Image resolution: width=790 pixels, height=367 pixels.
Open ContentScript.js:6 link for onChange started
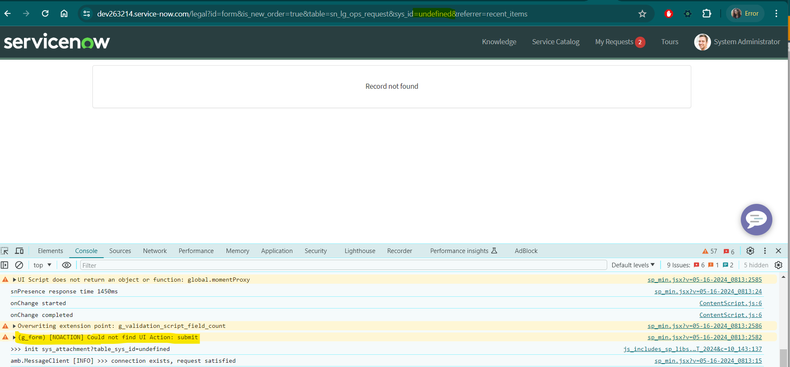[x=731, y=303]
